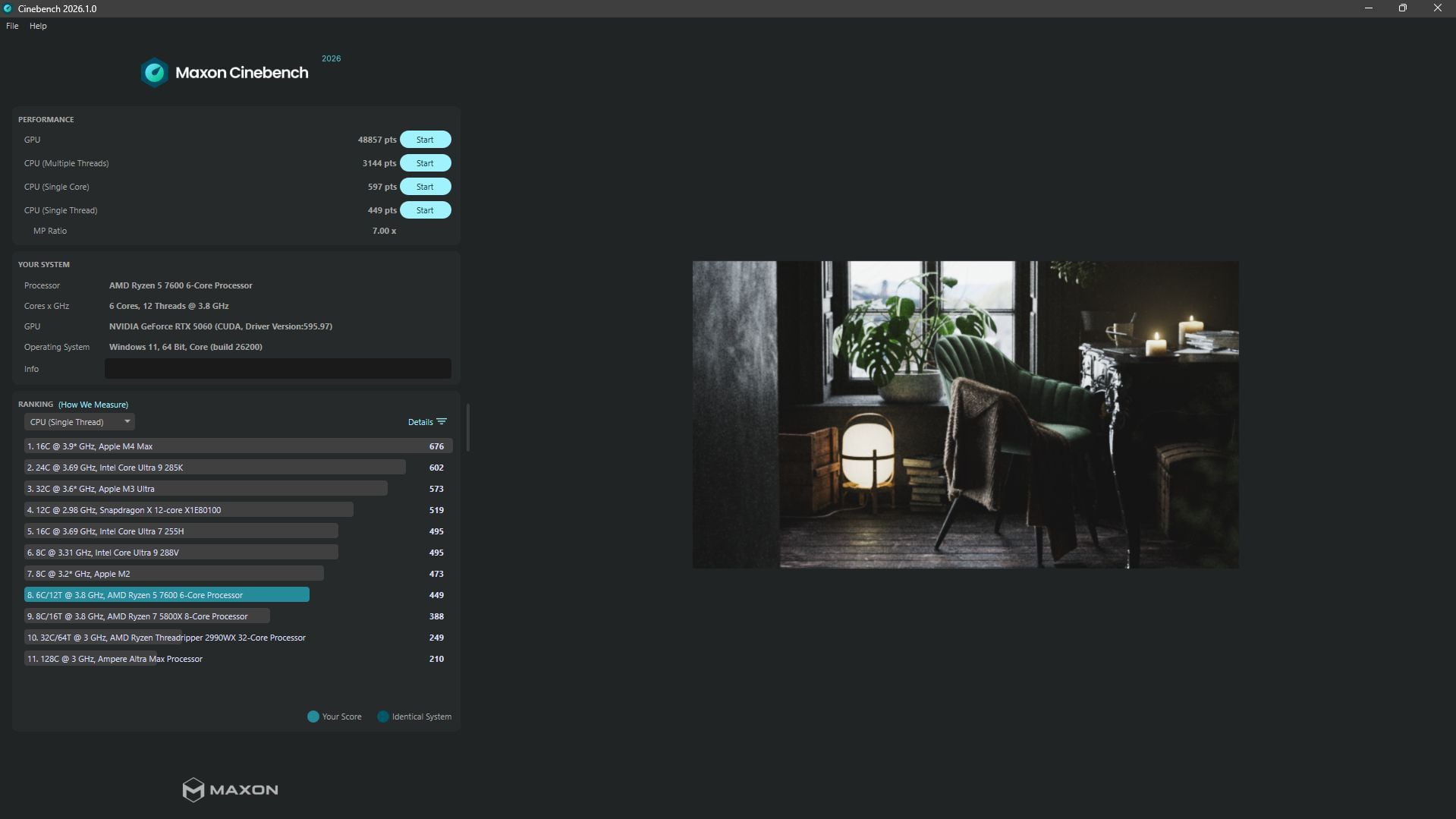Select the Intel Core Ultra 7 255H row
Image resolution: width=1456 pixels, height=819 pixels.
click(238, 531)
